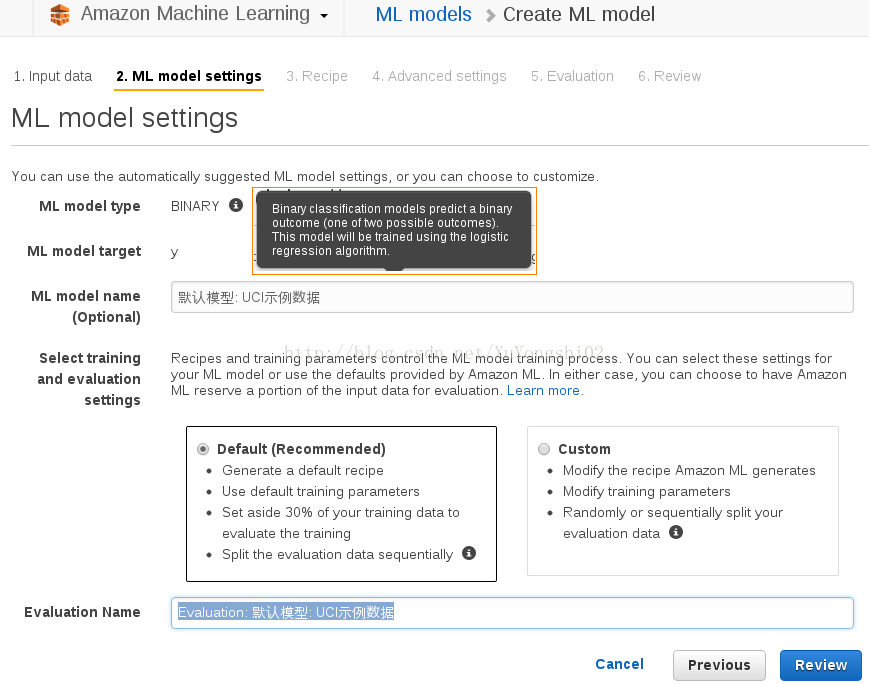Click the Evaluation Name input field
The image size is (869, 684).
[512, 612]
